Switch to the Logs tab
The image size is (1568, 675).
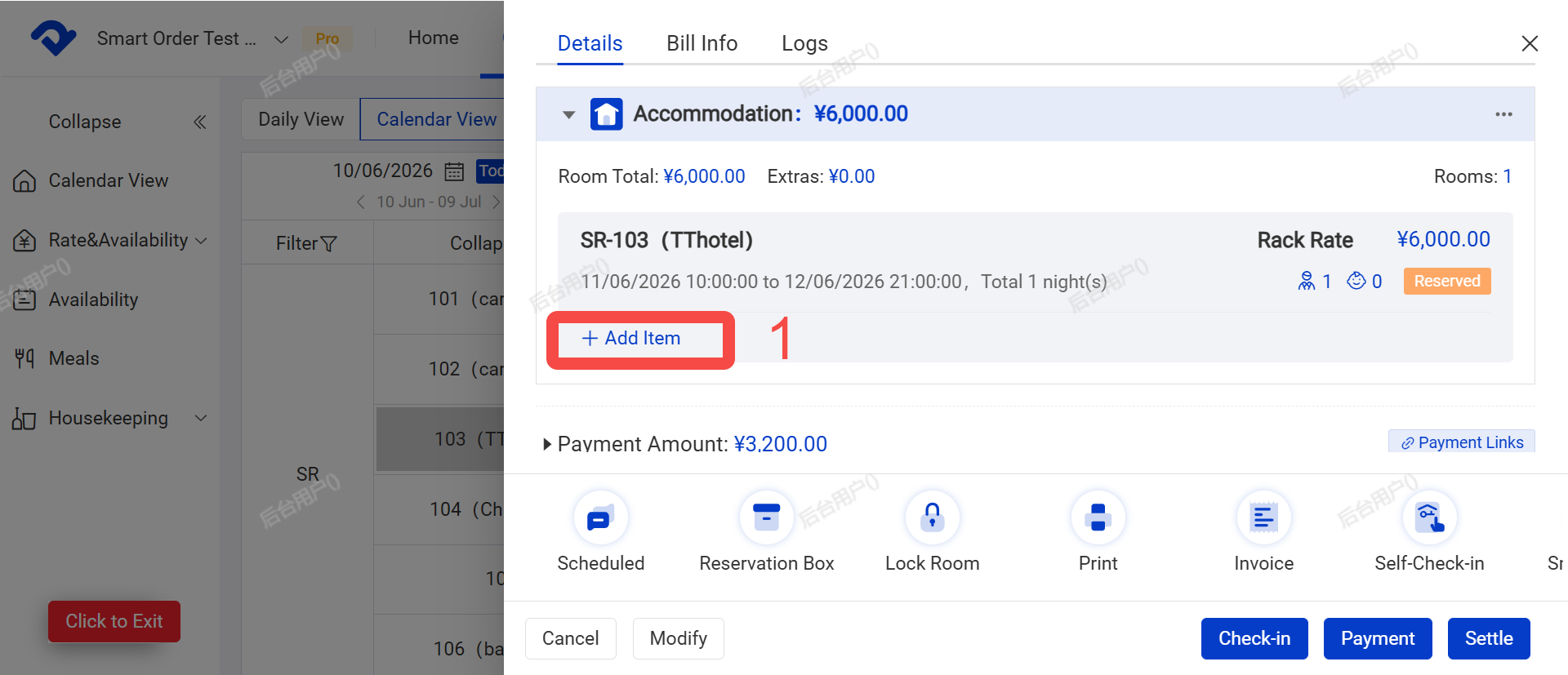(x=804, y=43)
